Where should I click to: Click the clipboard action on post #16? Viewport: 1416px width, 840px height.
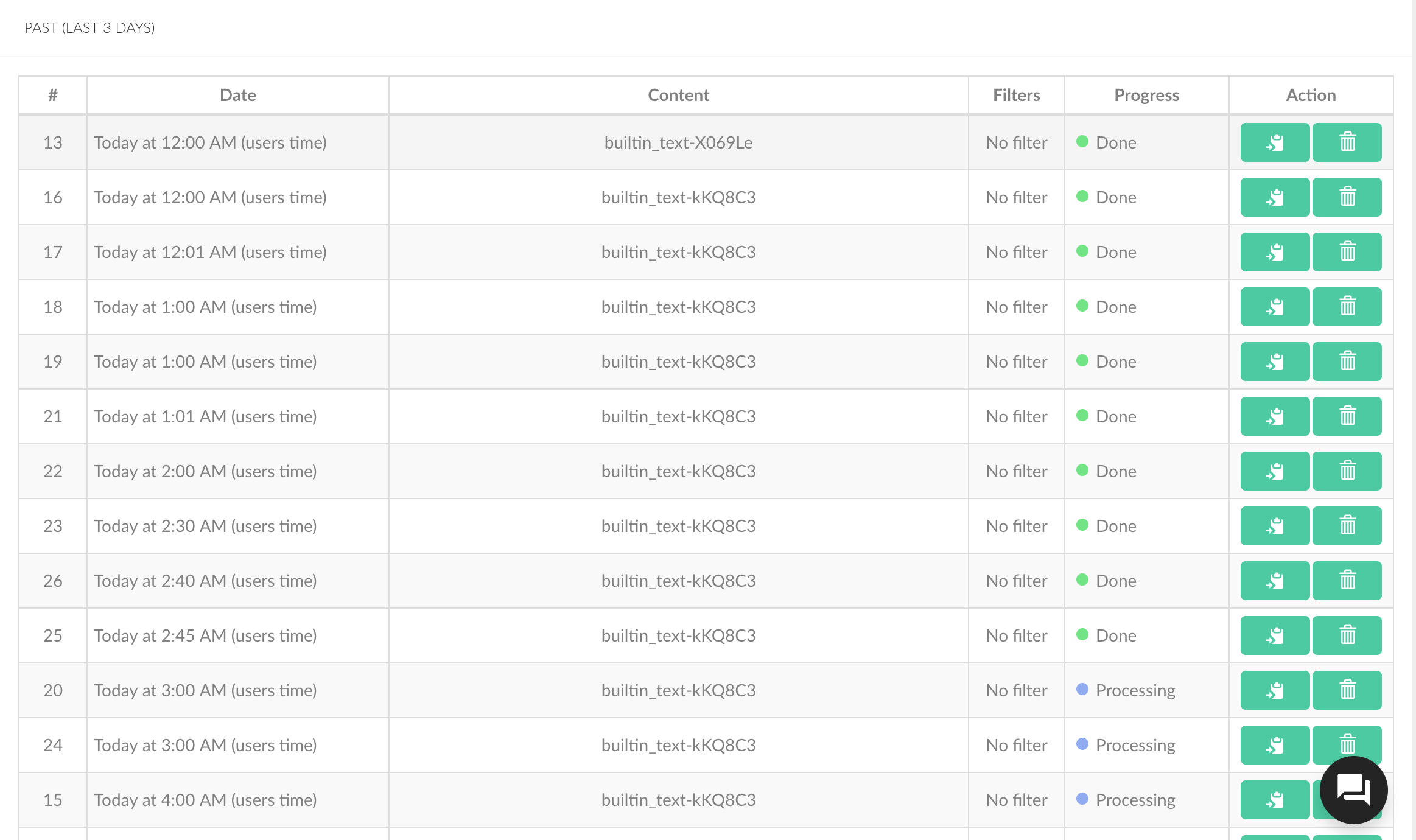click(1274, 197)
